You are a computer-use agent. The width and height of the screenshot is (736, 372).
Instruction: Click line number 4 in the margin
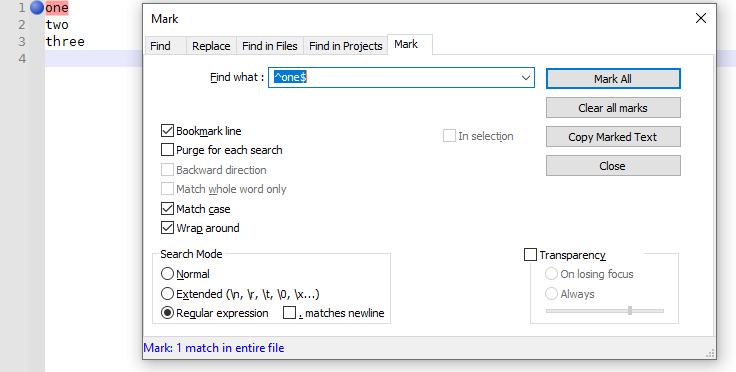click(22, 59)
